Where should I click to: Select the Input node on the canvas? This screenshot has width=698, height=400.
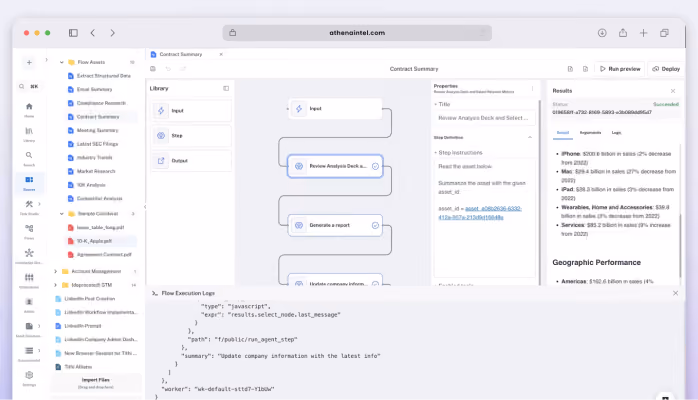(x=335, y=109)
